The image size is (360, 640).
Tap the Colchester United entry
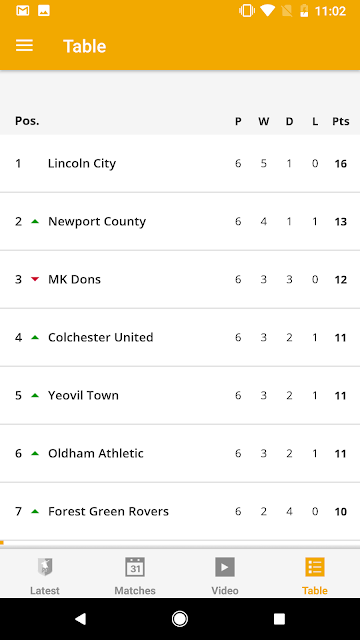[x=180, y=337]
